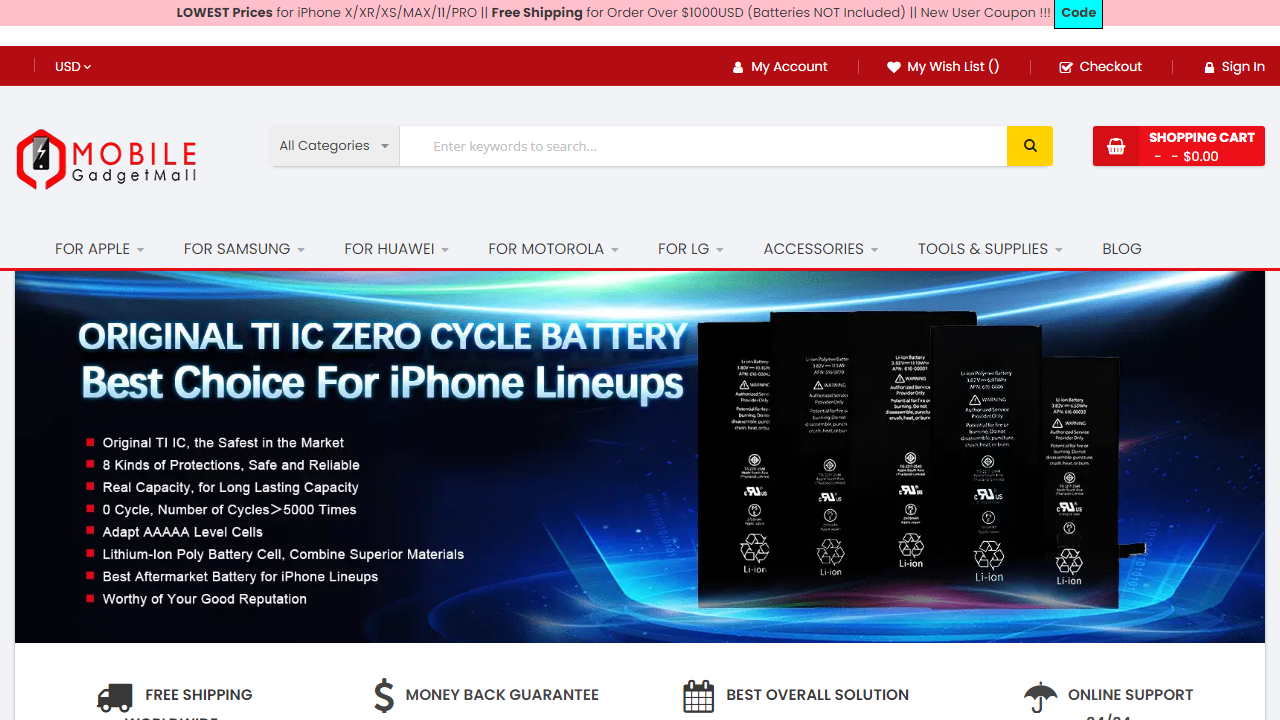Click the My Account person icon
The image size is (1280, 720).
tap(738, 67)
